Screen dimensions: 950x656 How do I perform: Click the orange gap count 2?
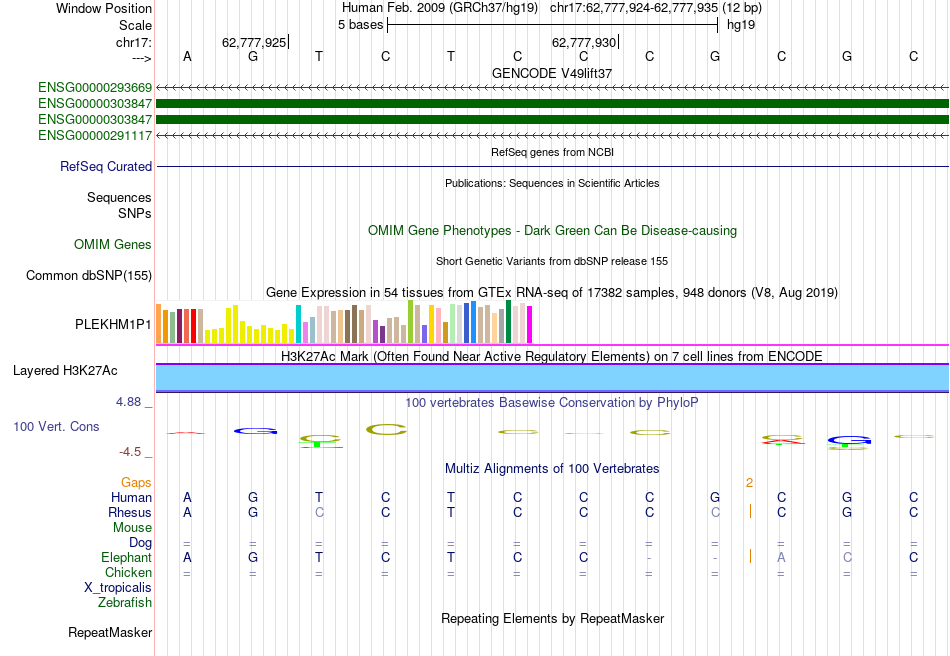749,483
